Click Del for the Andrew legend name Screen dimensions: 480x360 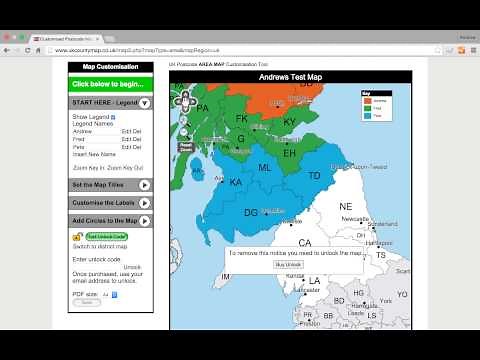[x=137, y=131]
